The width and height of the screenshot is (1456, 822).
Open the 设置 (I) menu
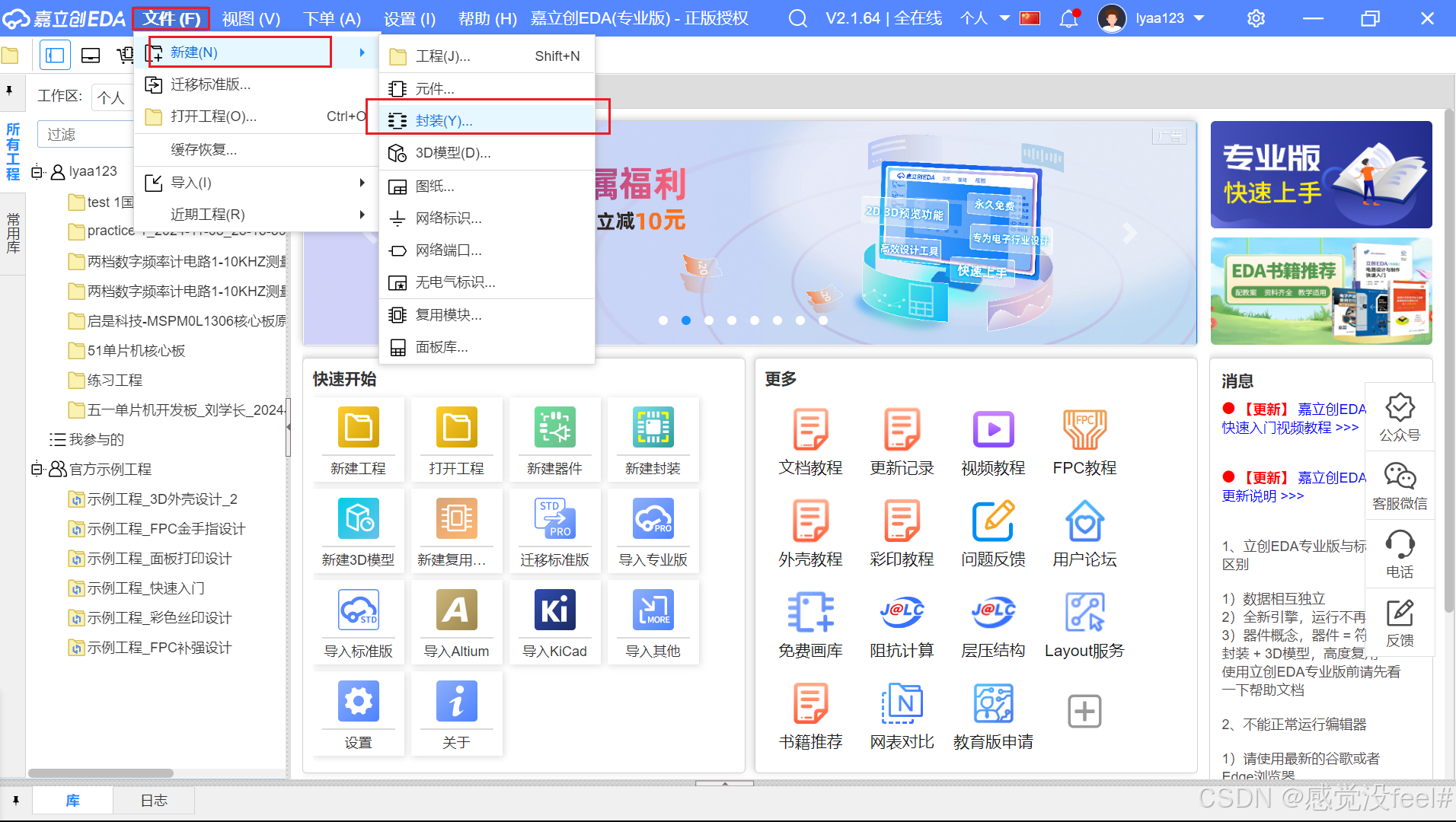pos(410,18)
